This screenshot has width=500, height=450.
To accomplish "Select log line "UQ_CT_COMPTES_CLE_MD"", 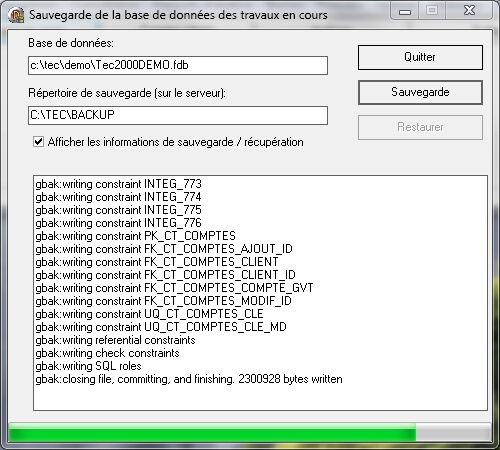I will click(161, 327).
